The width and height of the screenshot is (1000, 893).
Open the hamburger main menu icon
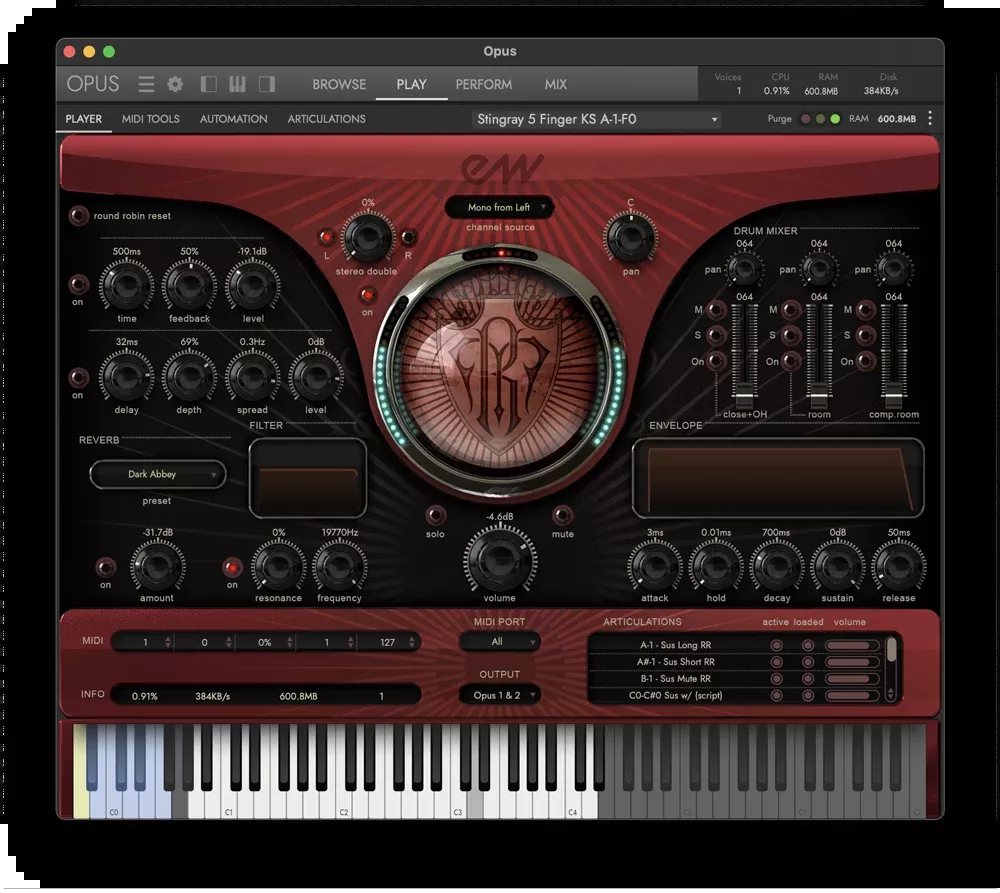pyautogui.click(x=146, y=84)
